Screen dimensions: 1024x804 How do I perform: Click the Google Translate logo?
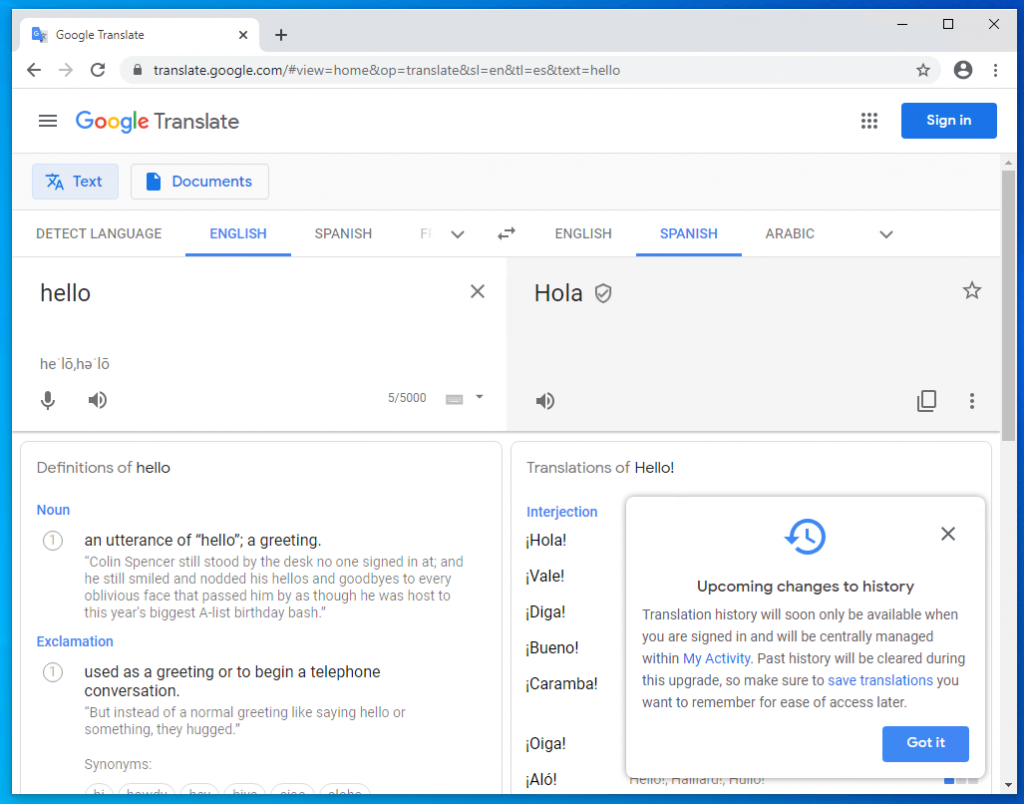click(157, 121)
